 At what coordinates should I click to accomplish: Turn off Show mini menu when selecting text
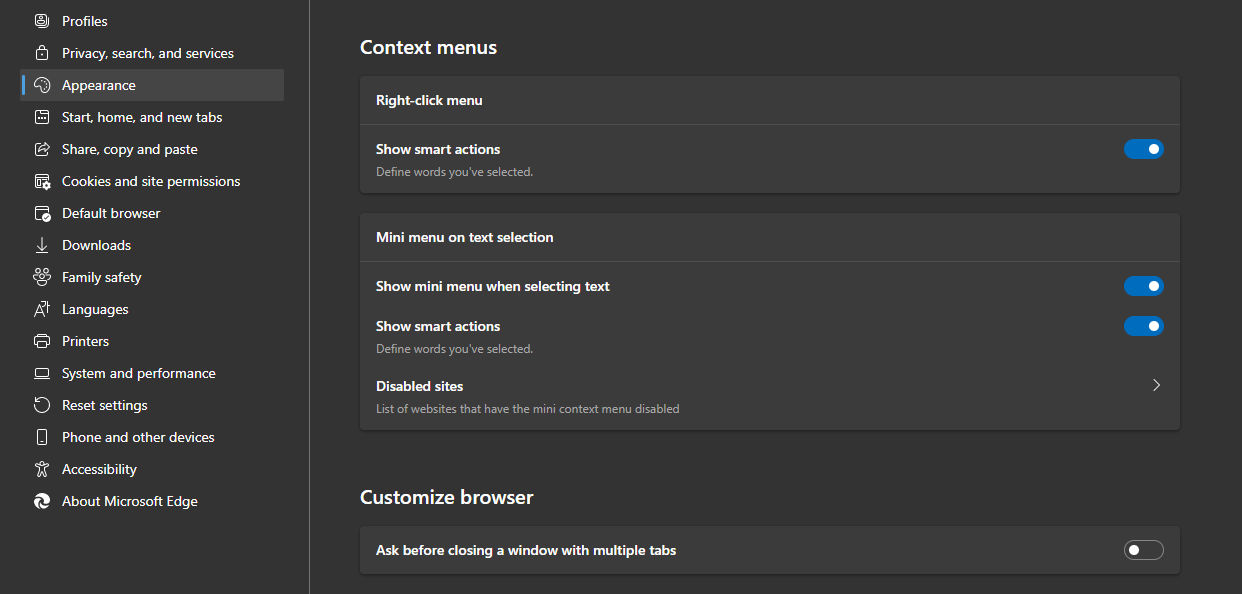[x=1143, y=286]
